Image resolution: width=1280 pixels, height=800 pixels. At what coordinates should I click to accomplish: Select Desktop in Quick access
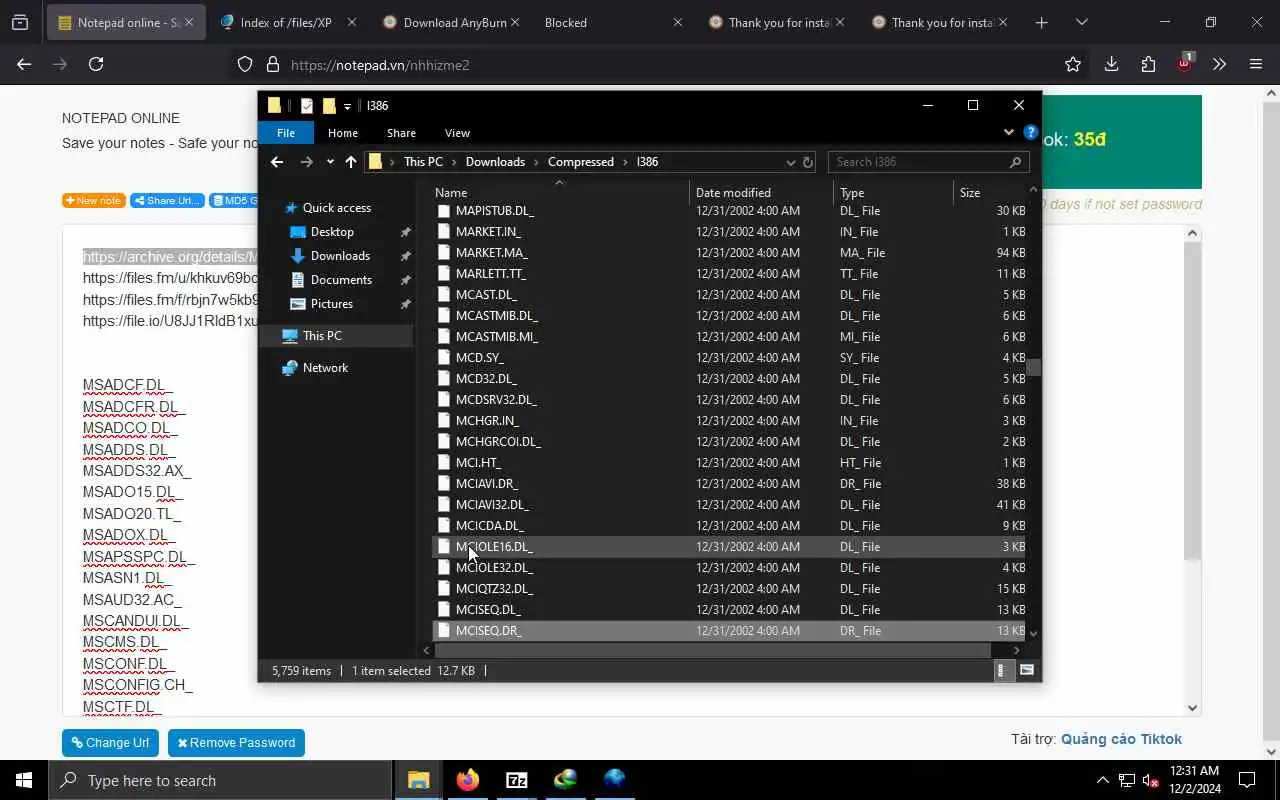332,232
